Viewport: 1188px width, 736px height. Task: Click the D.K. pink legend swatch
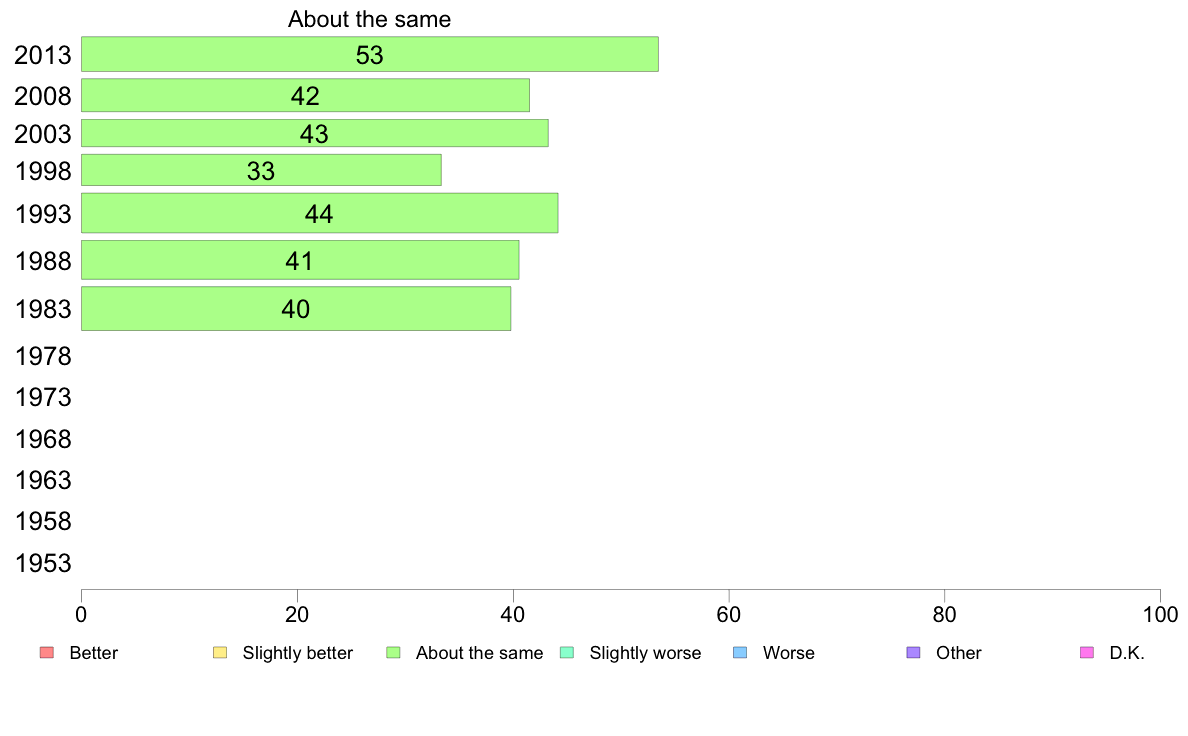(1087, 653)
